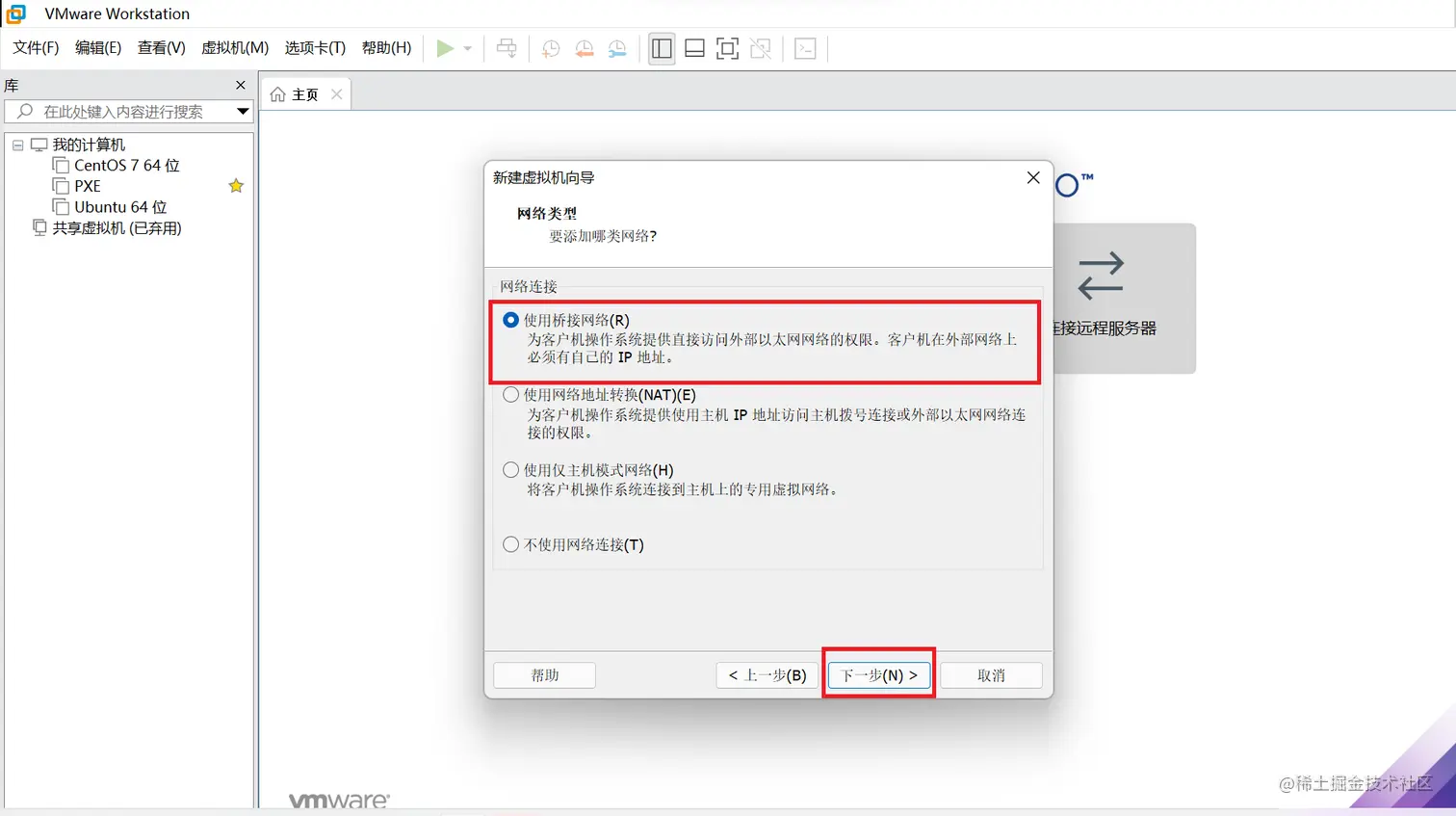This screenshot has height=816, width=1456.
Task: Open the 查看(V) menu
Action: (x=161, y=48)
